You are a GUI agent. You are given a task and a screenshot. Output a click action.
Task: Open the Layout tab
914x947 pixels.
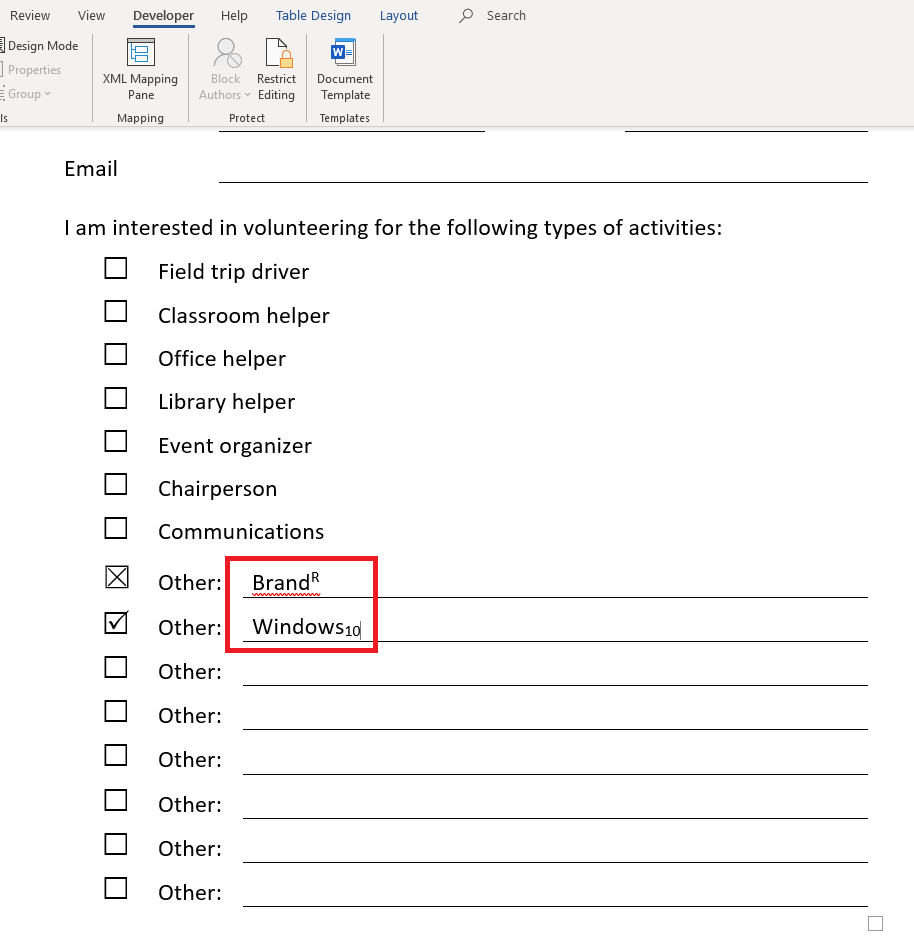(399, 16)
